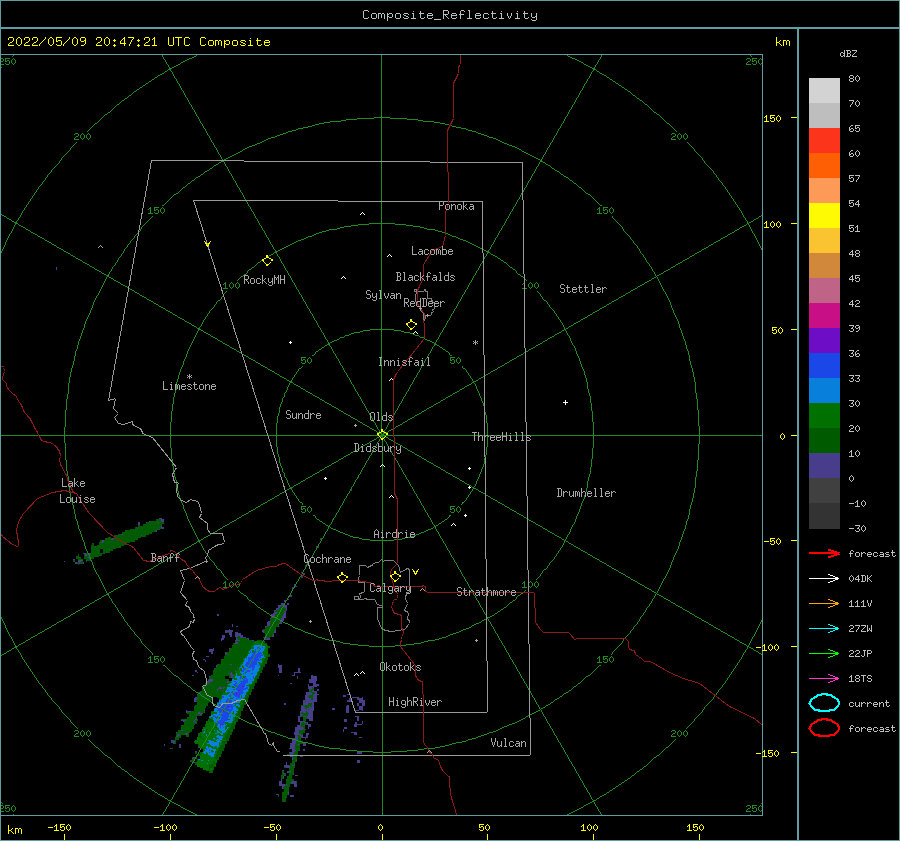This screenshot has height=841, width=900.
Task: Click the red forecast arrow in legend
Action: (x=824, y=553)
